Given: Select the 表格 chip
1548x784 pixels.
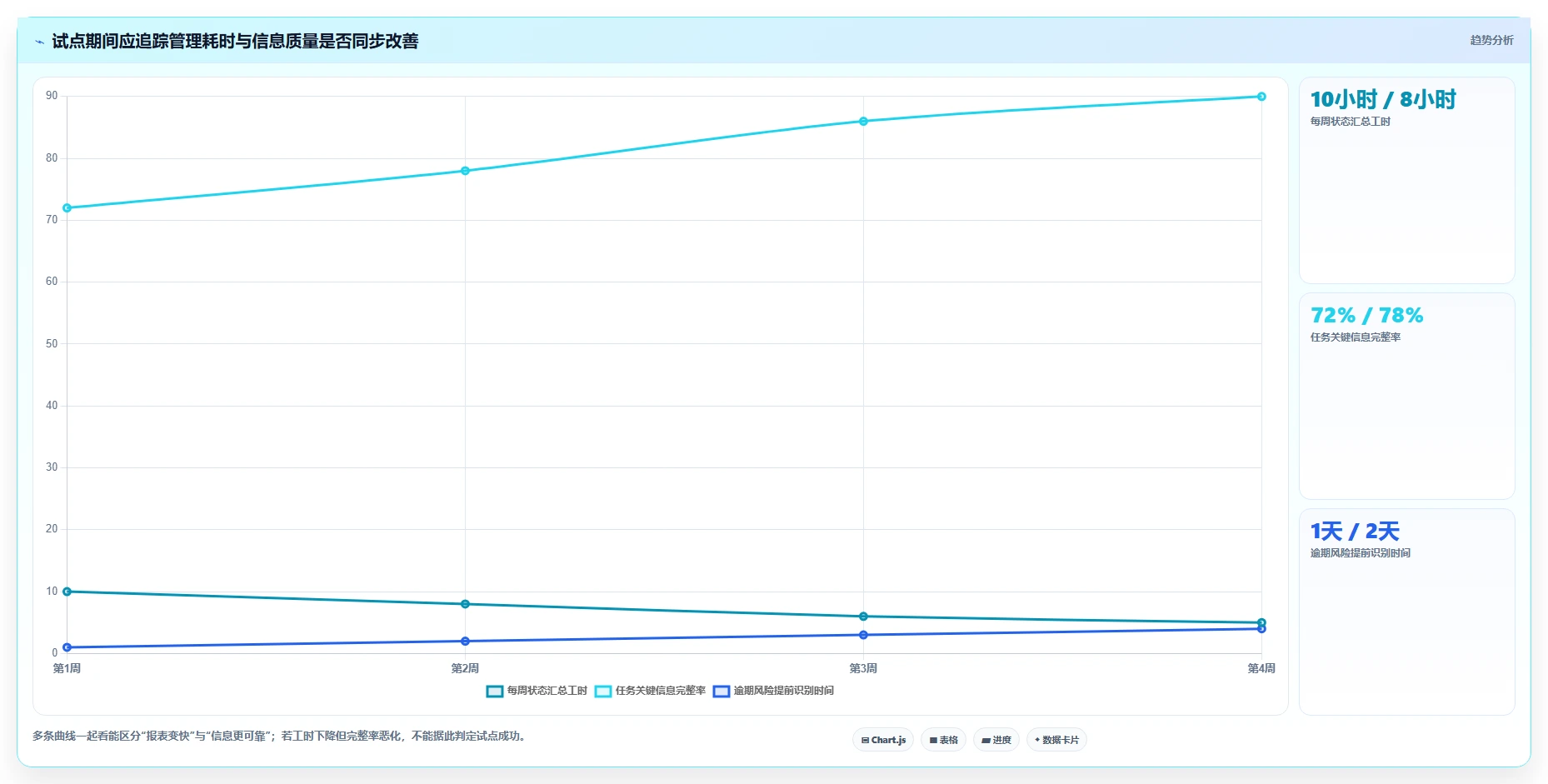Looking at the screenshot, I should 943,740.
